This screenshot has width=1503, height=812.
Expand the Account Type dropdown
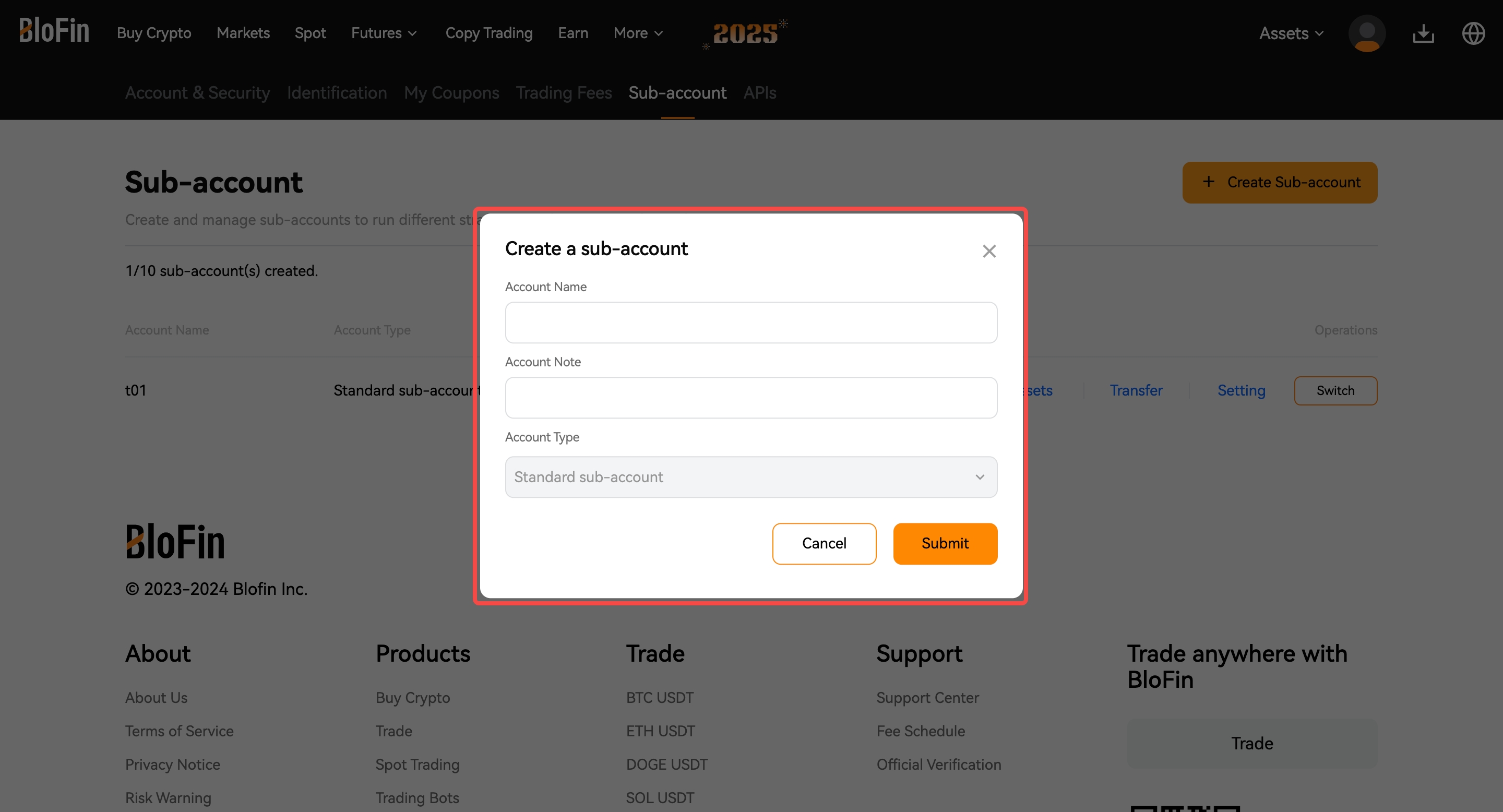point(751,476)
